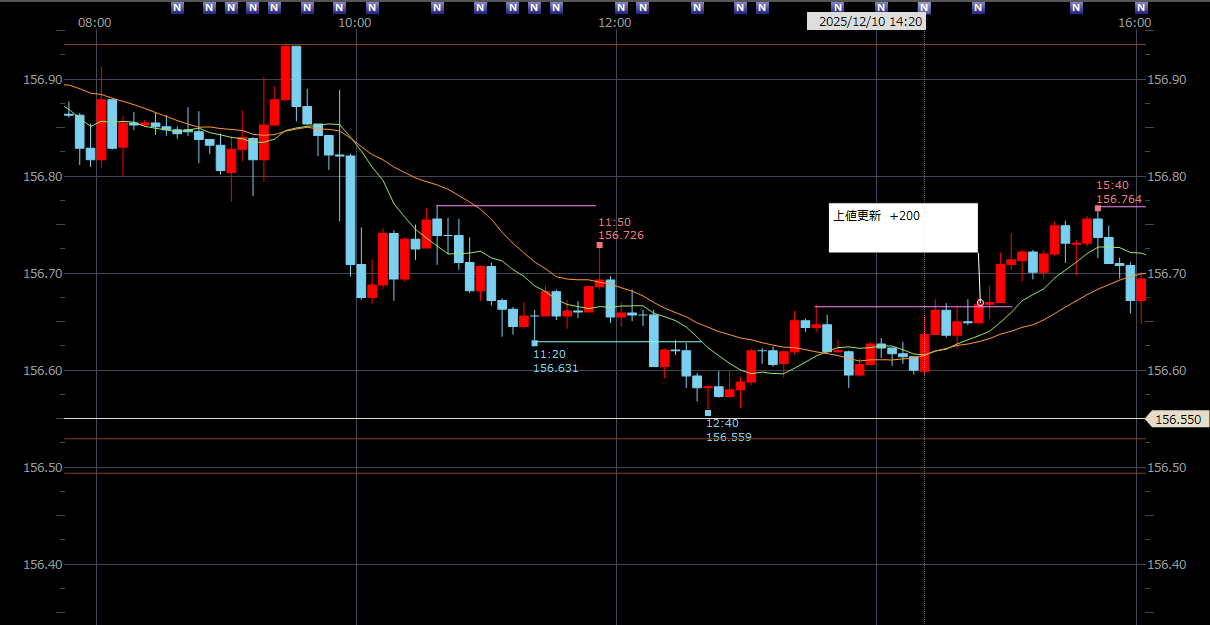Click the 08:00 time axis label
1210x625 pixels.
(x=94, y=23)
